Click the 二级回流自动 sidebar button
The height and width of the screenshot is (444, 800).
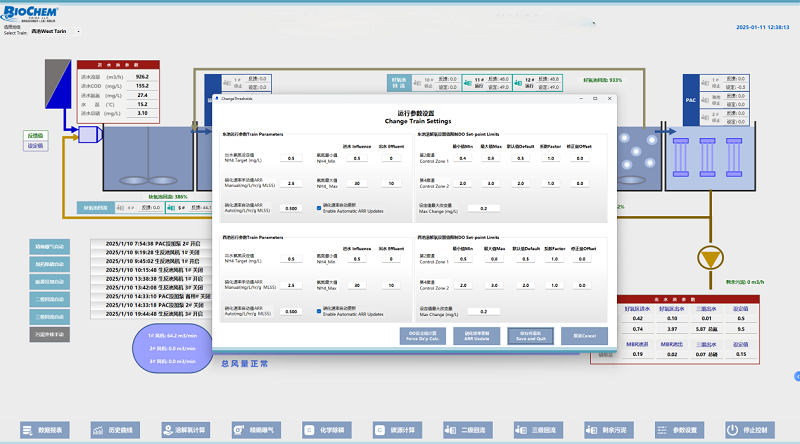point(49,300)
